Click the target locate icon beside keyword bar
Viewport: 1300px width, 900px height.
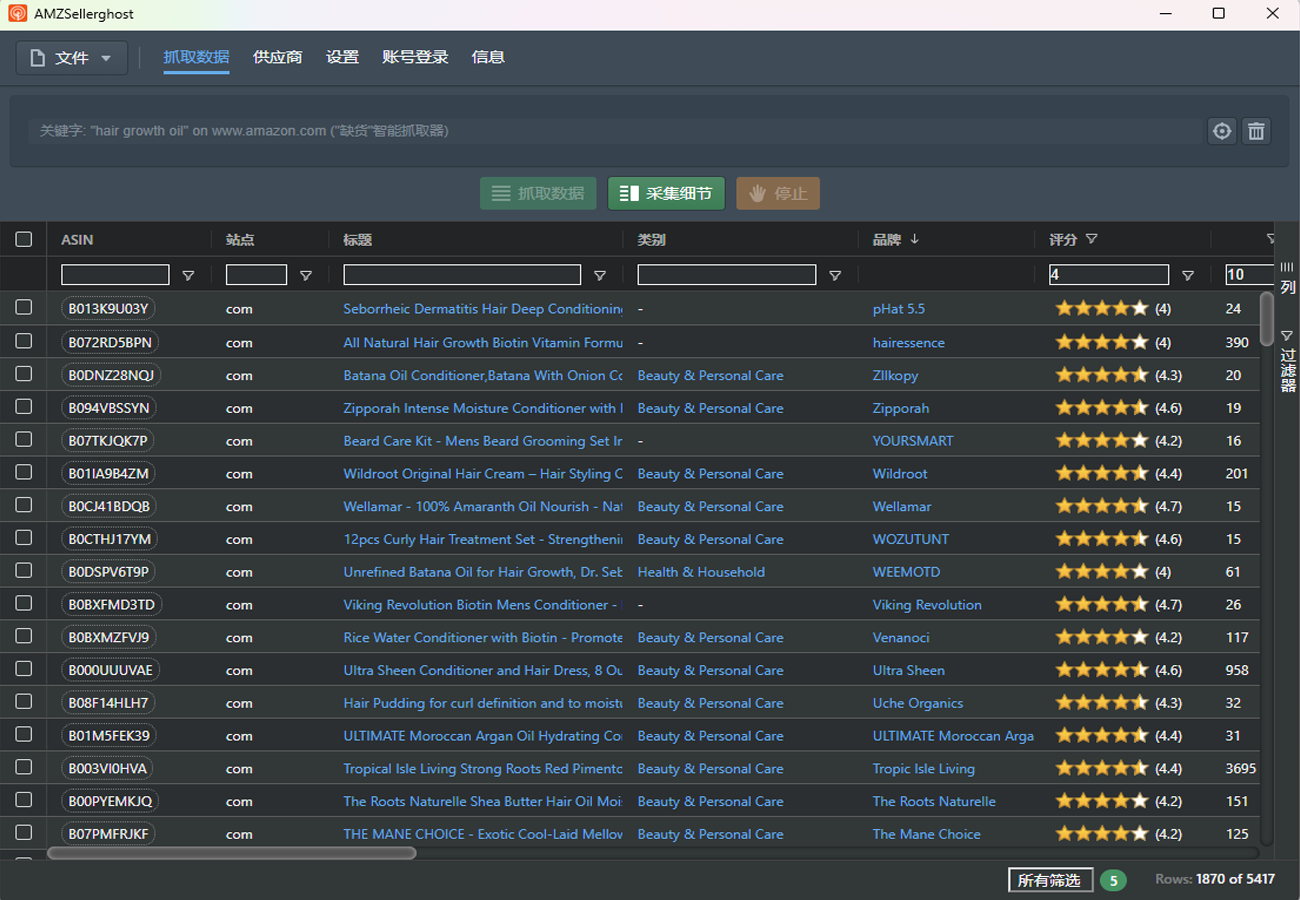click(x=1221, y=131)
